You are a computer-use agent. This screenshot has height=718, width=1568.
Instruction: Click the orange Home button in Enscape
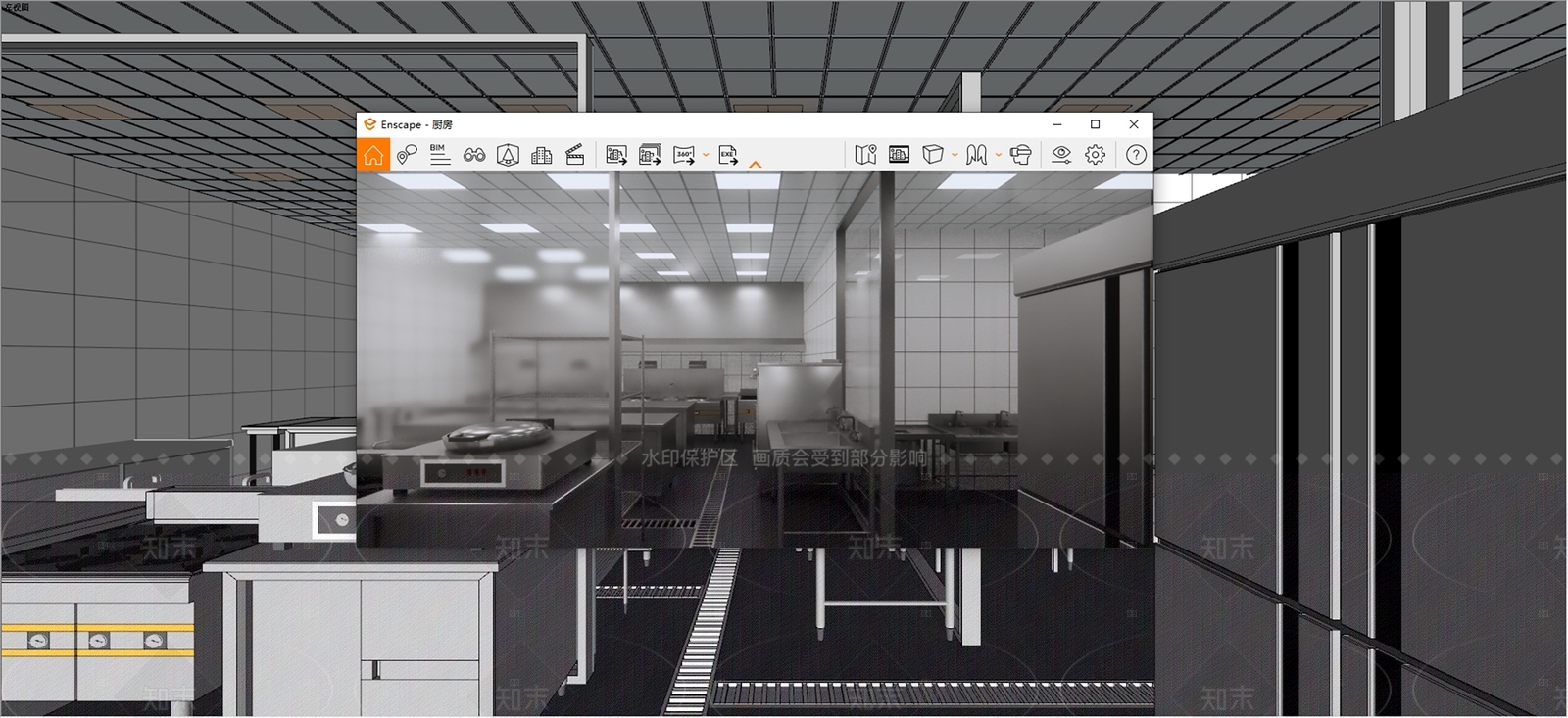373,155
